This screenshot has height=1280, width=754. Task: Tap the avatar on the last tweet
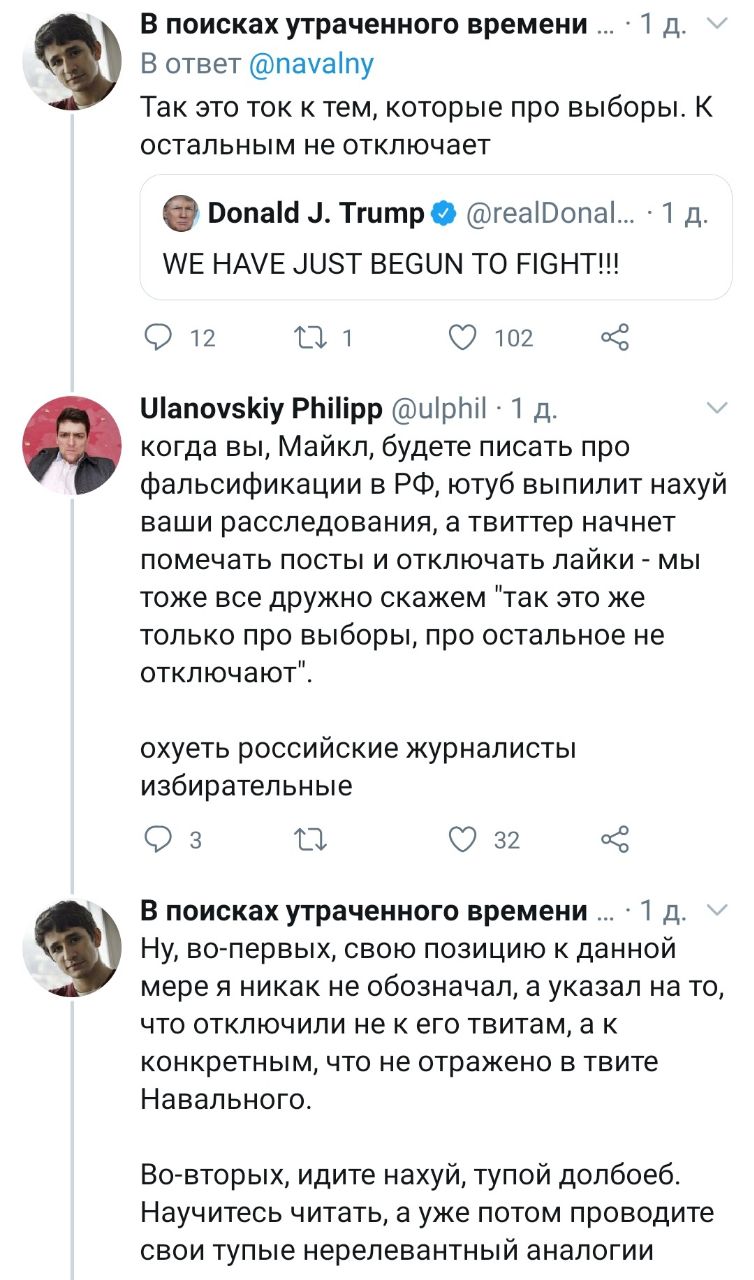point(71,946)
